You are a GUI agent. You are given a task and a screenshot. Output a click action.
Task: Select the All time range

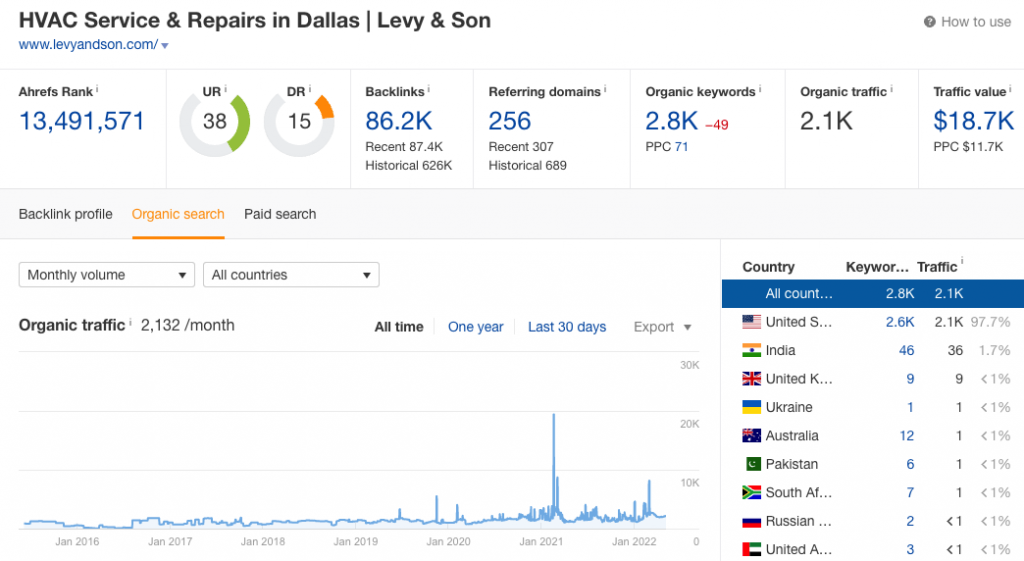click(398, 327)
